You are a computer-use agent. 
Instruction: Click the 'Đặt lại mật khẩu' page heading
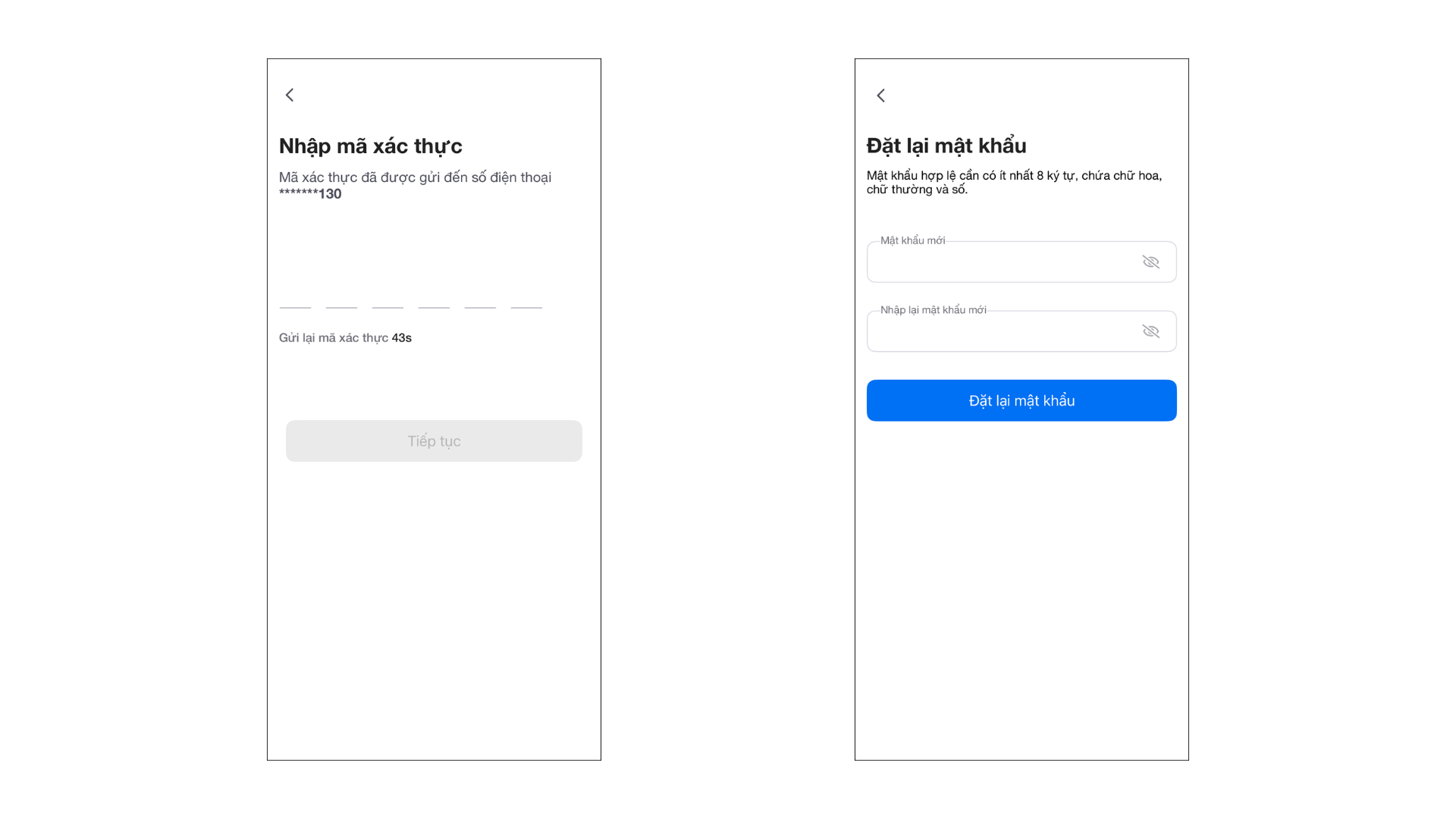point(946,146)
